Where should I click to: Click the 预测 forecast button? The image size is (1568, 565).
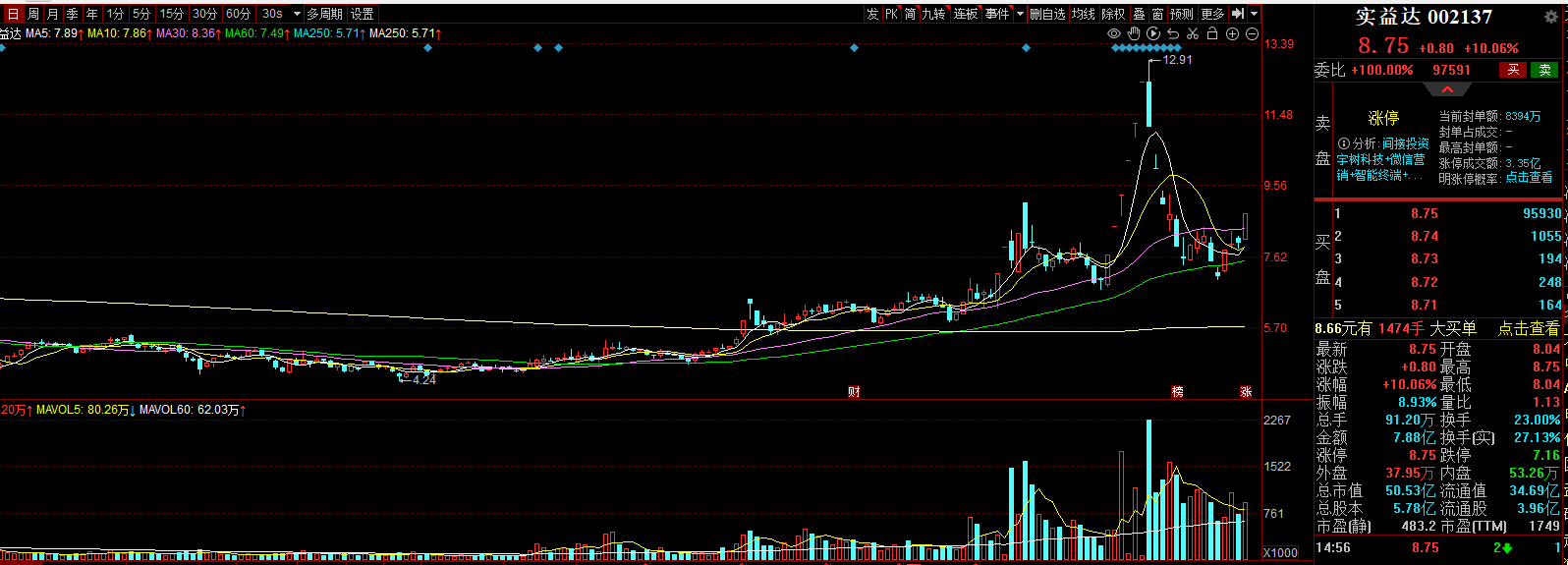point(1183,14)
